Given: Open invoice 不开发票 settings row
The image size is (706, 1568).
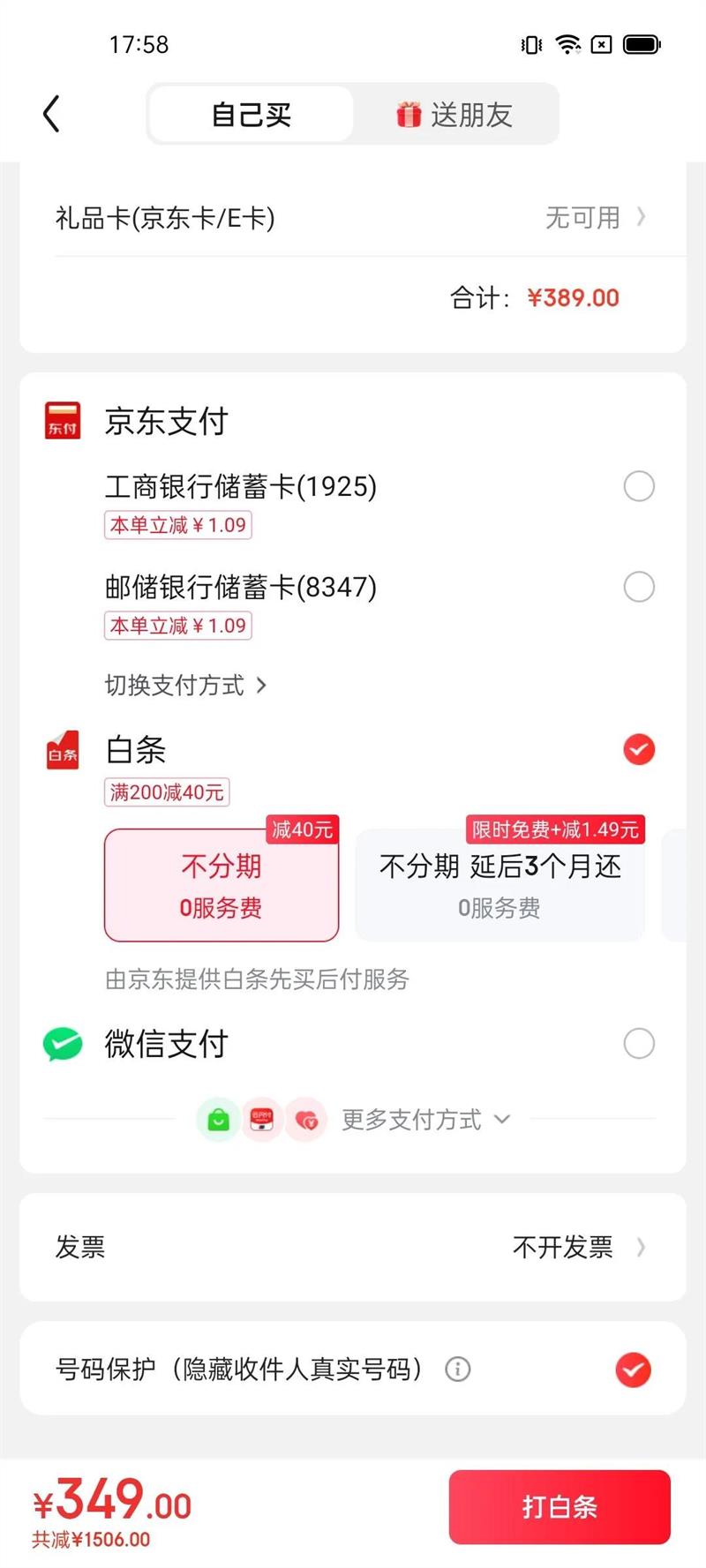Looking at the screenshot, I should point(578,1247).
